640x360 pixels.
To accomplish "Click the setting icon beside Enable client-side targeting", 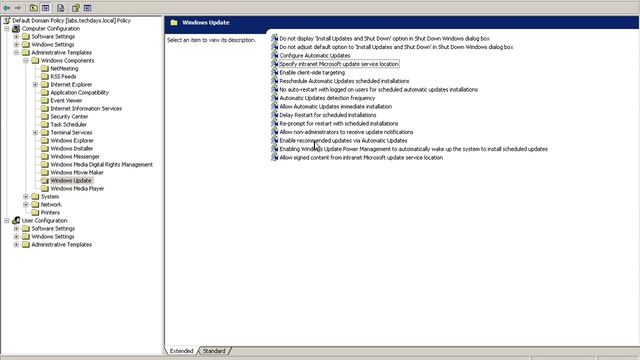I will 274,72.
